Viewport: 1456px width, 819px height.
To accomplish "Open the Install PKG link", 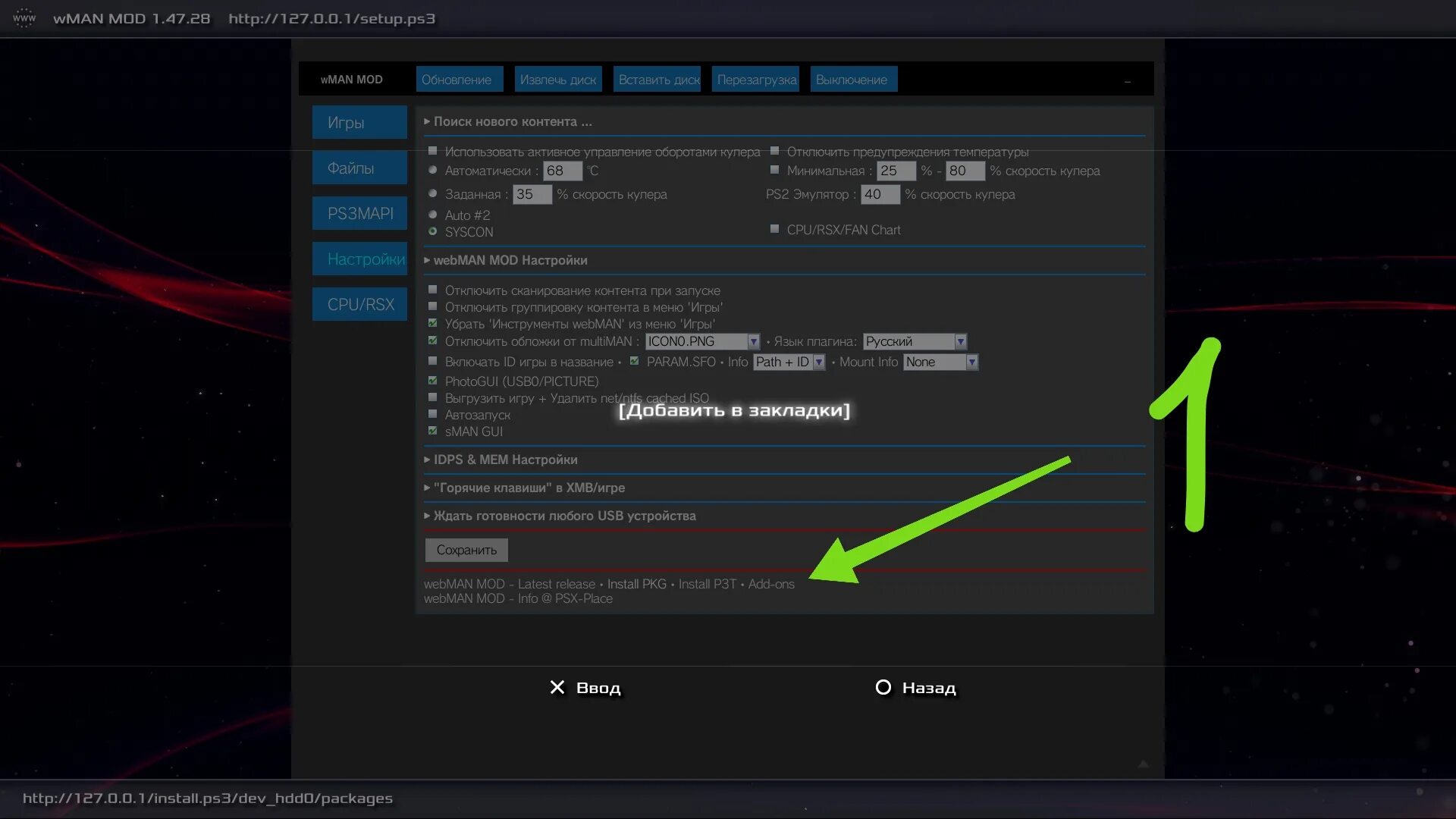I will [x=637, y=584].
